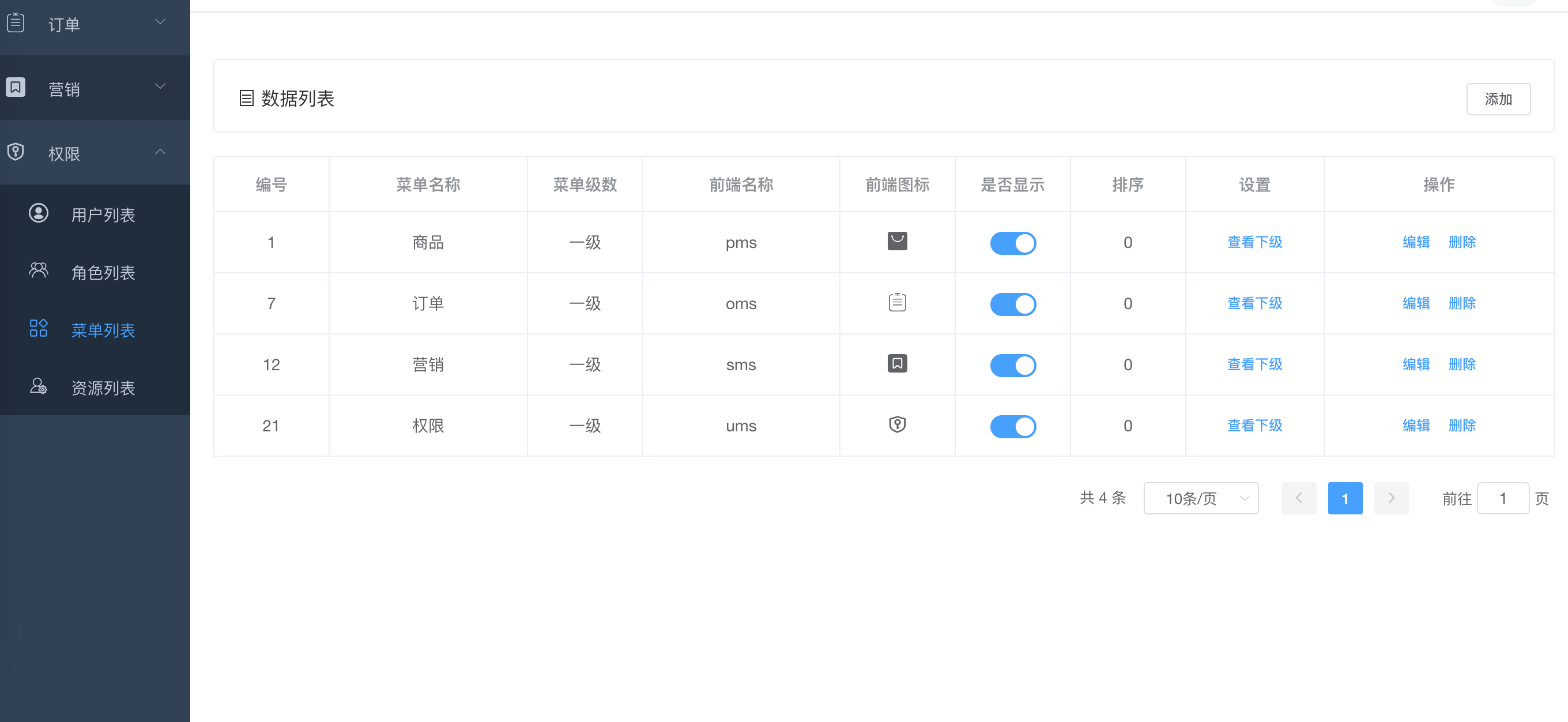Delete the 权限 menu row
1568x722 pixels.
1462,426
